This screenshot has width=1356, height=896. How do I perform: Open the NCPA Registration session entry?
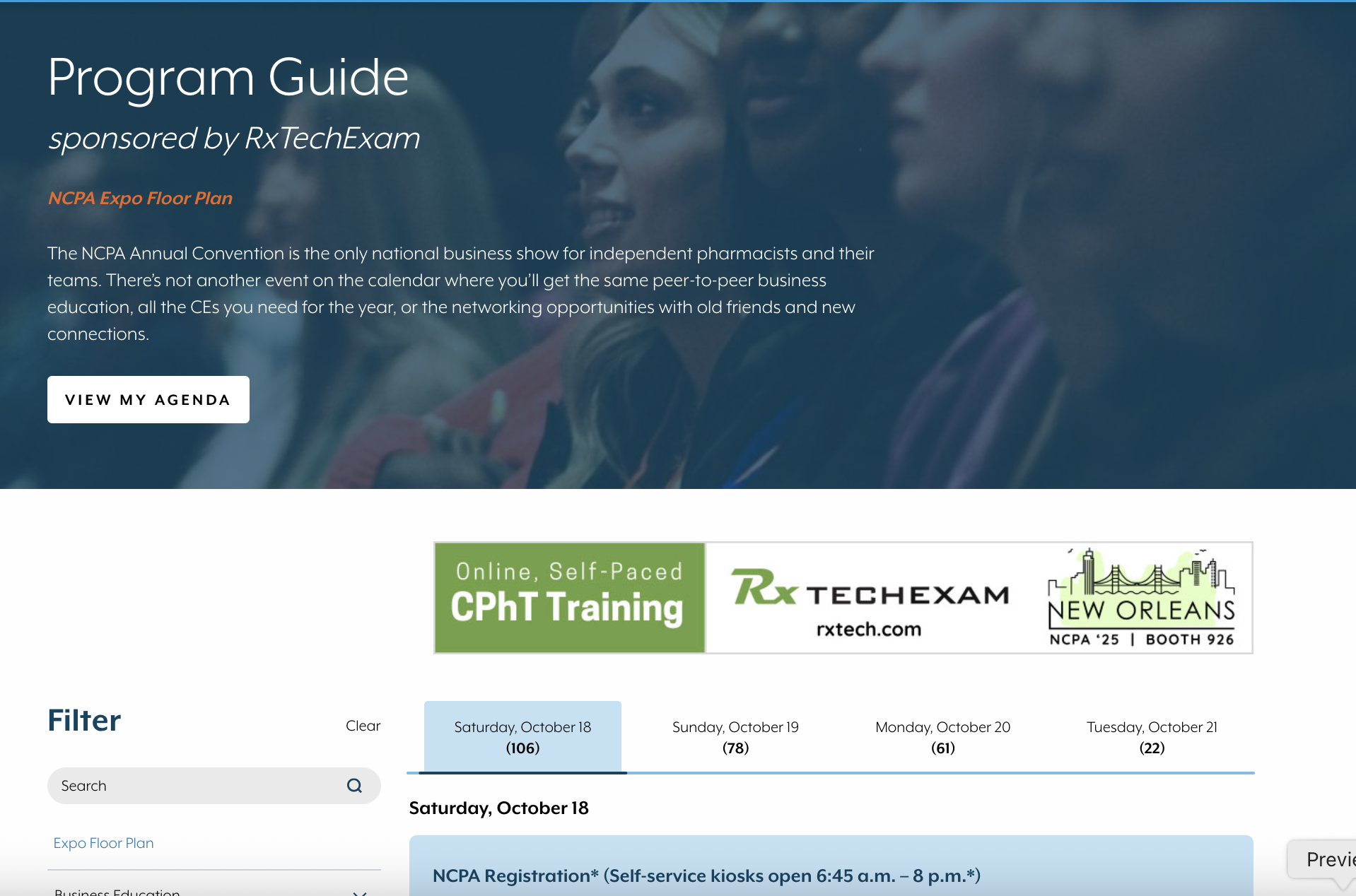[706, 876]
